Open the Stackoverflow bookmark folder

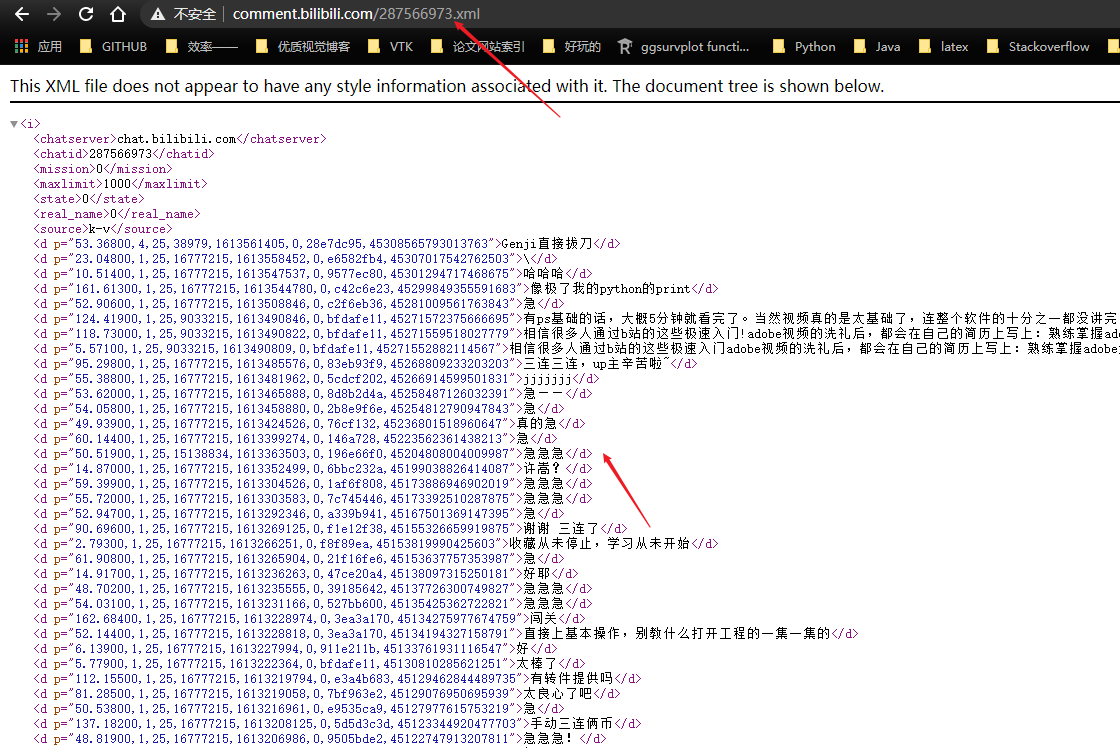(1038, 46)
